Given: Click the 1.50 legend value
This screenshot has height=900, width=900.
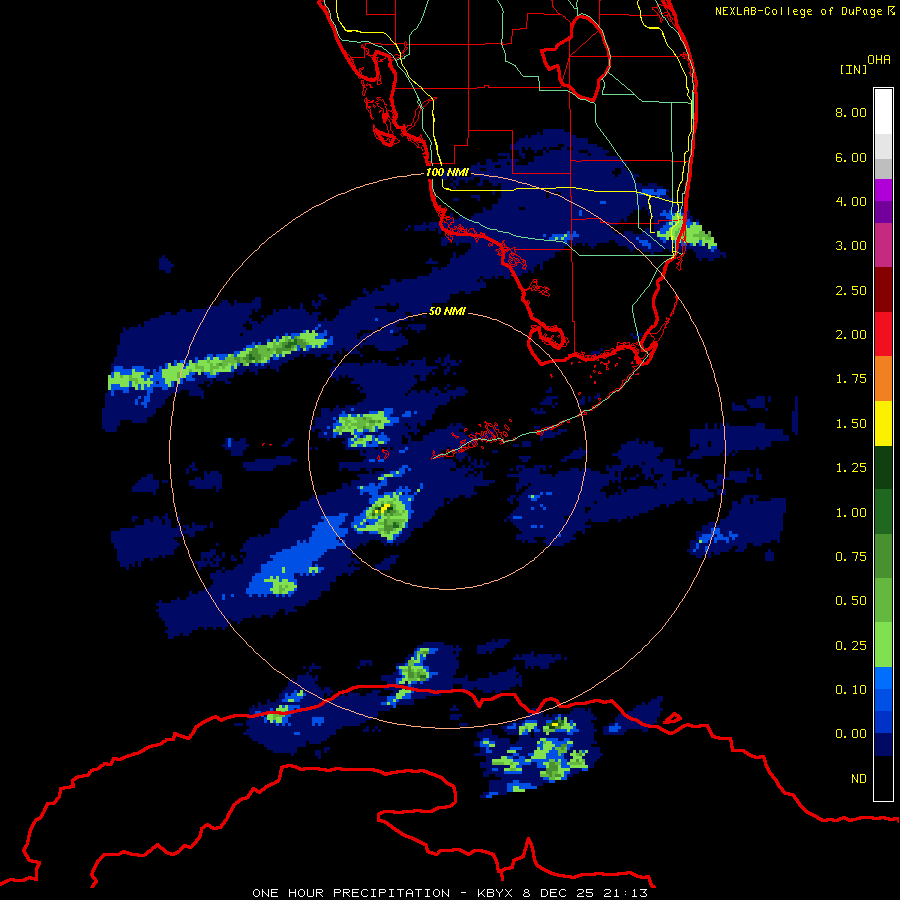Looking at the screenshot, I should (851, 424).
